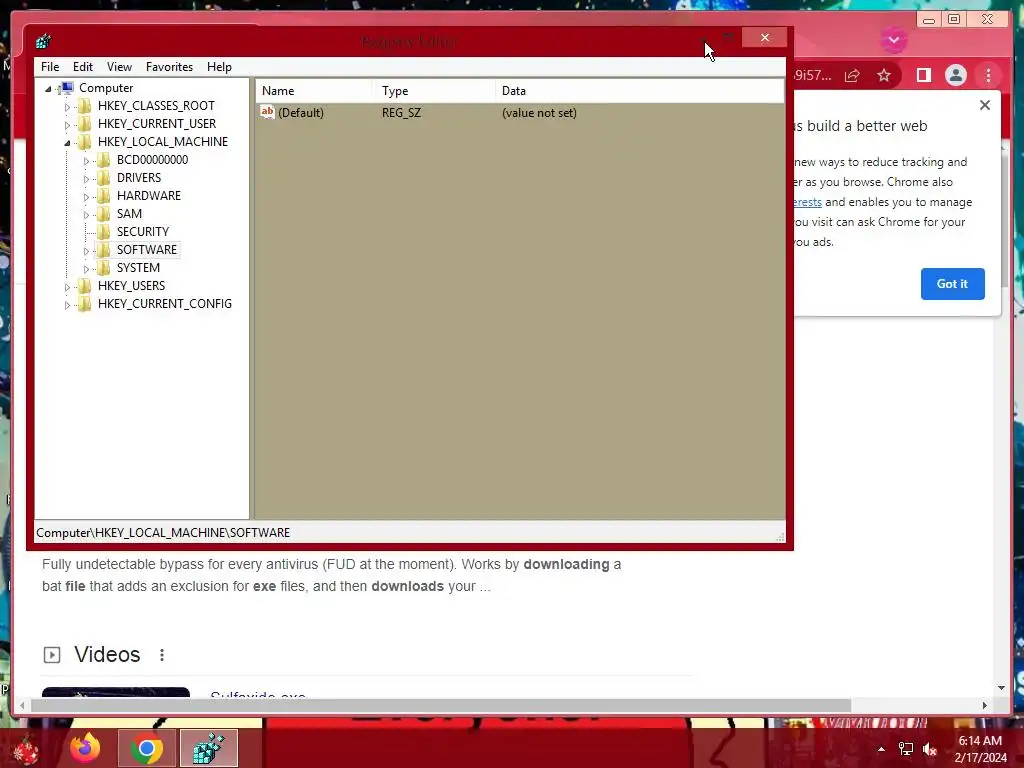Click the REG_SZ type cell

[x=401, y=112]
